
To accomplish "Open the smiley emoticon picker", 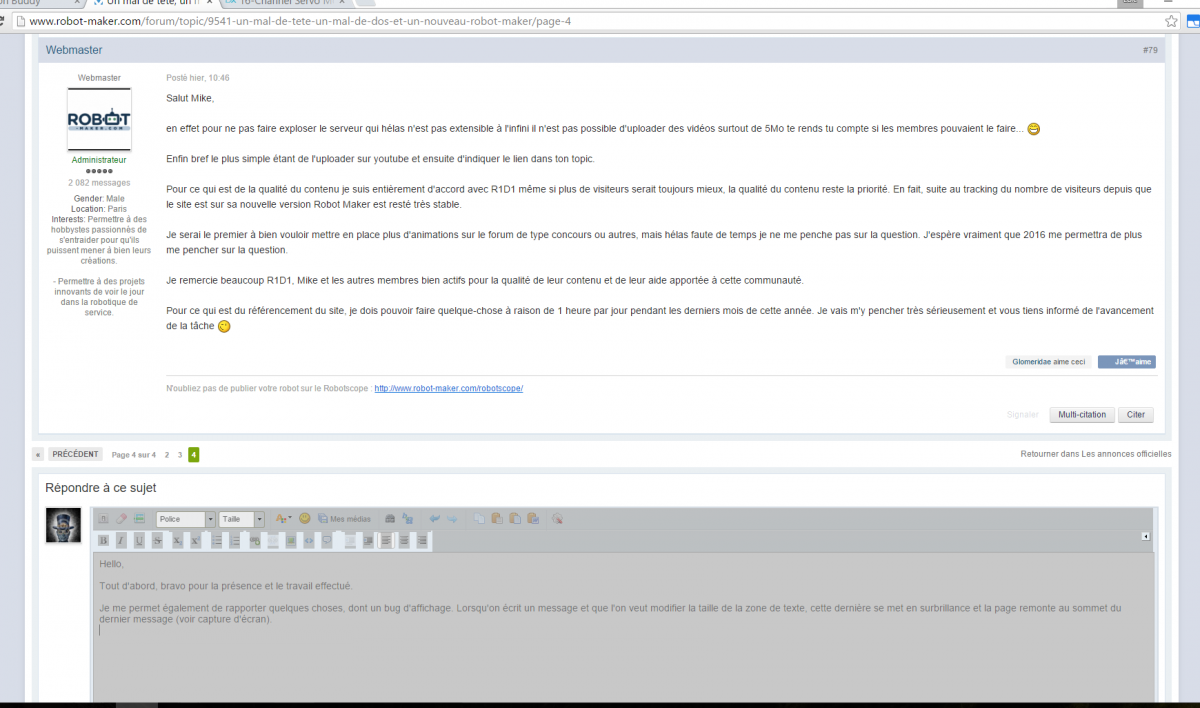I will tap(305, 519).
